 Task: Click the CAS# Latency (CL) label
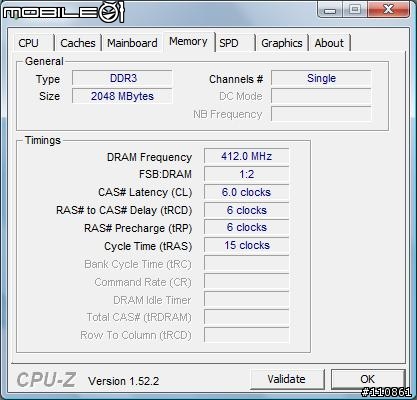point(145,192)
